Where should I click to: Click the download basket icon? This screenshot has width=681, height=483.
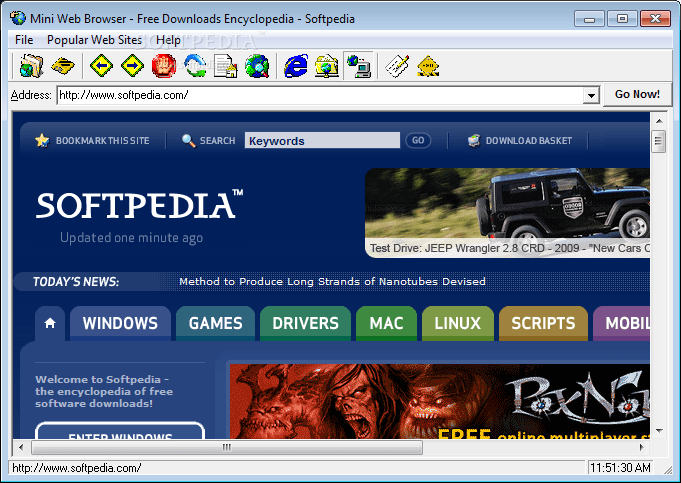[474, 140]
